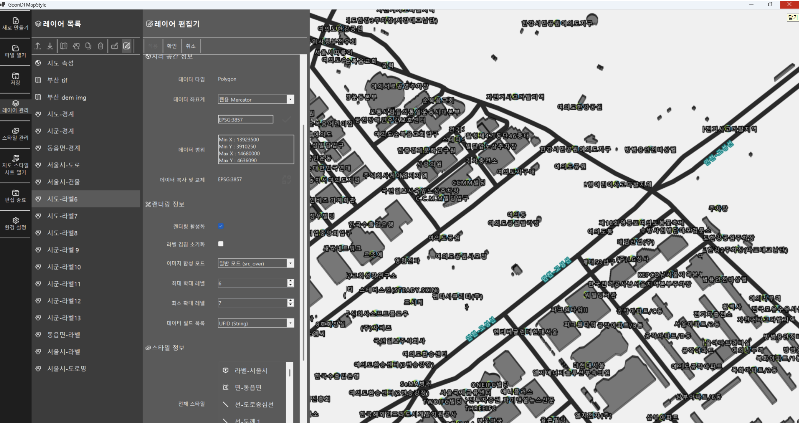Click the move layer down toolbar icon
This screenshot has width=799, height=423.
click(50, 46)
